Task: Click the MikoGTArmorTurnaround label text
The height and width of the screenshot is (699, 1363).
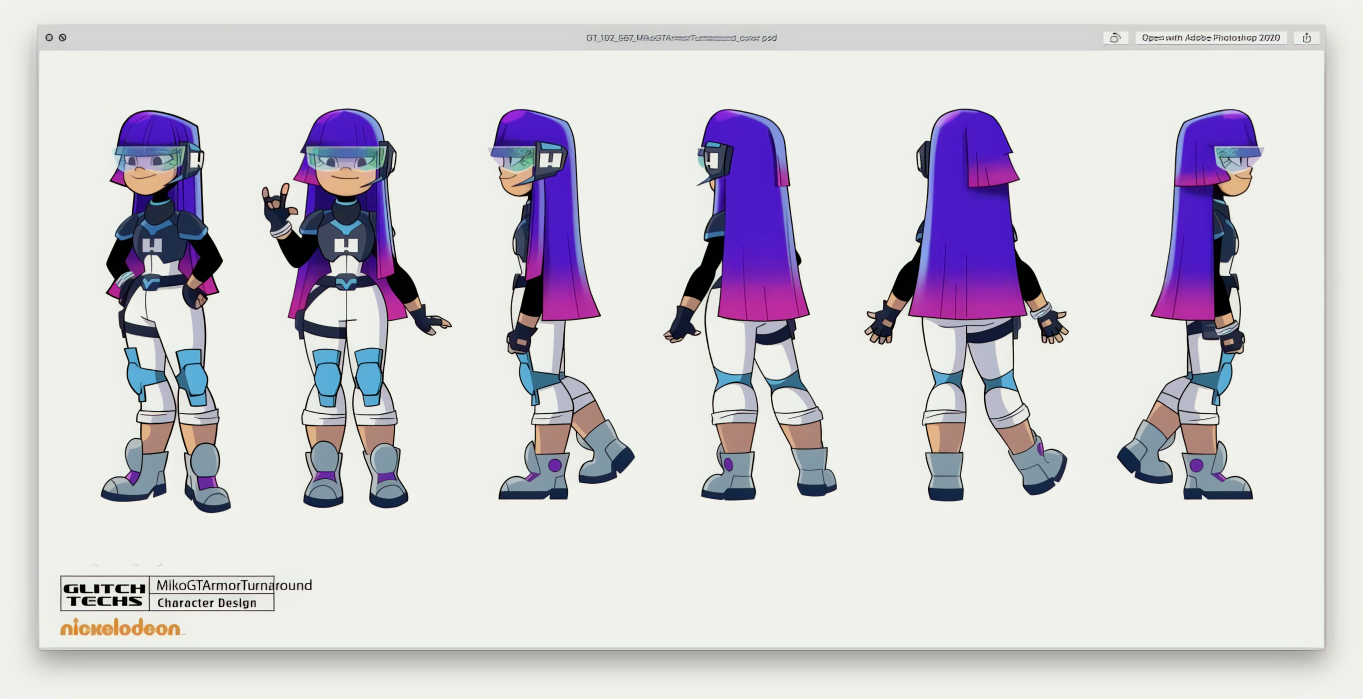Action: pyautogui.click(x=234, y=585)
